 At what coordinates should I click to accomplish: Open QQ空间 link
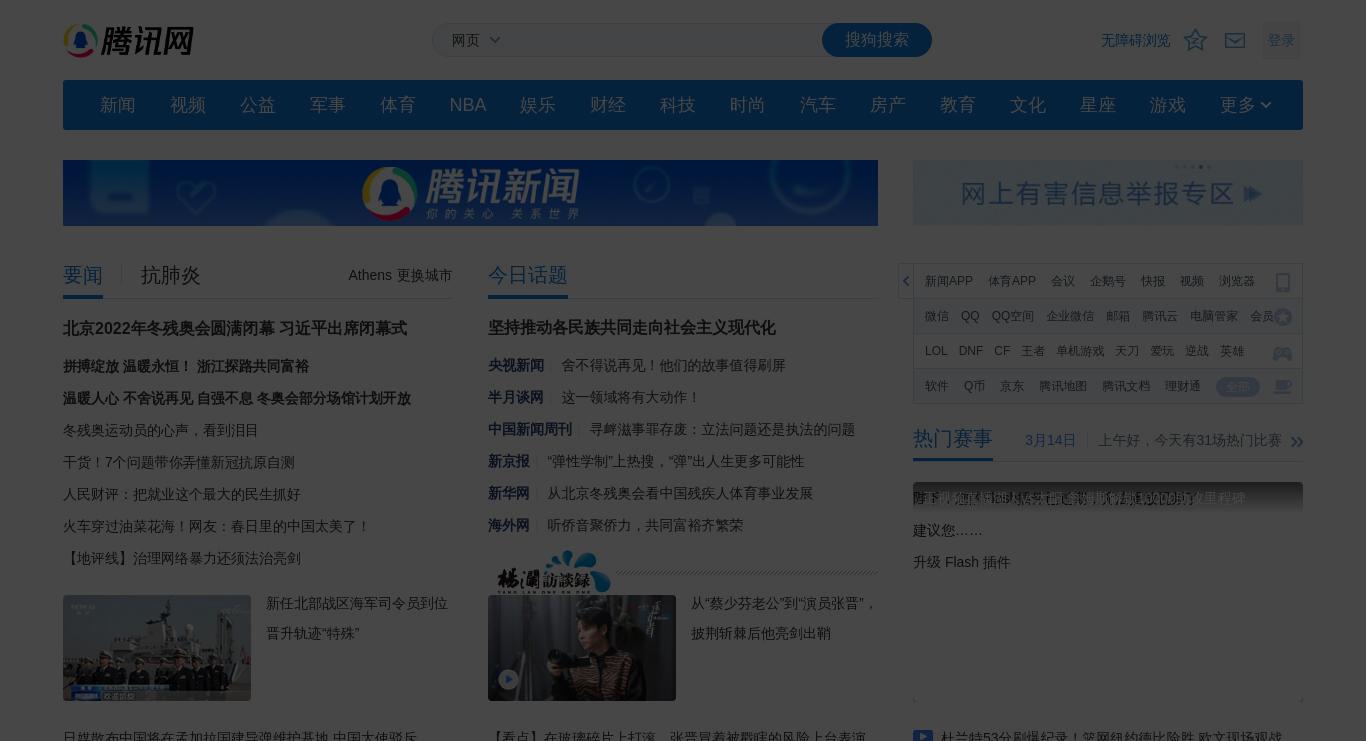pyautogui.click(x=1013, y=316)
